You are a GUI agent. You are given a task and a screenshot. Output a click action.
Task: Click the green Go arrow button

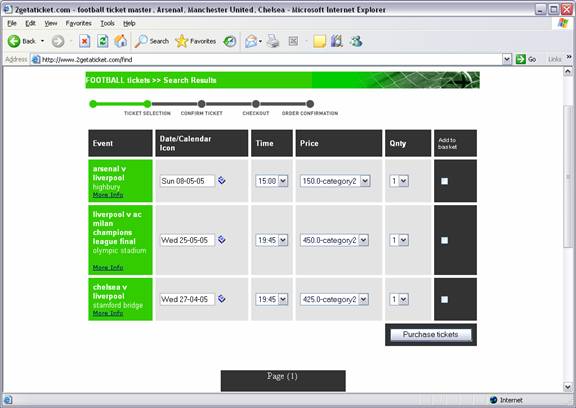coord(521,59)
